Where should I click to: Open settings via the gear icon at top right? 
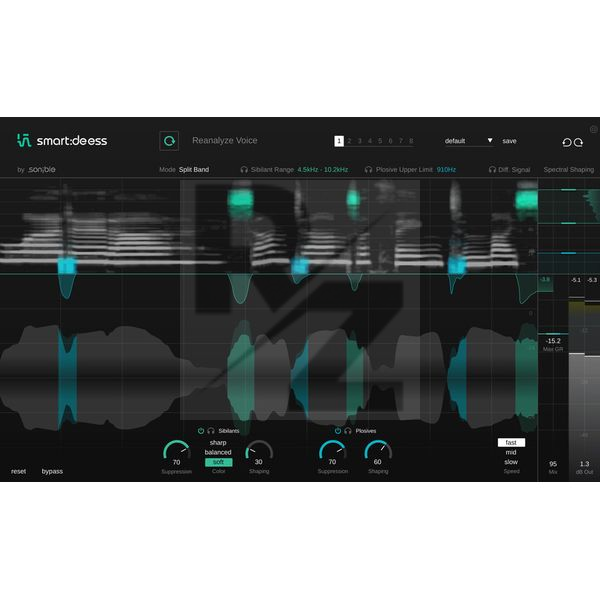(593, 129)
